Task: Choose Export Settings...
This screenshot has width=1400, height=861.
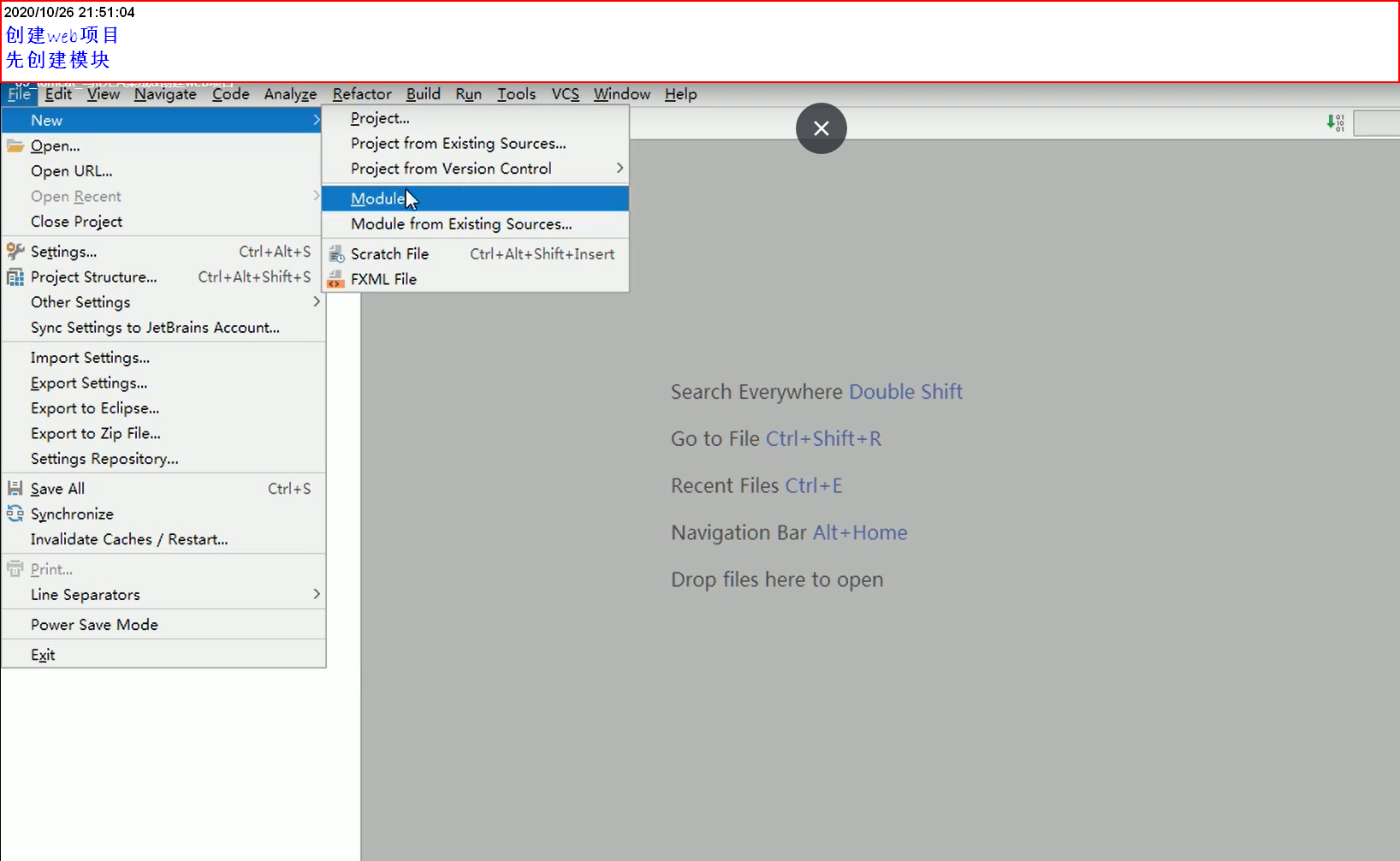Action: (163, 383)
